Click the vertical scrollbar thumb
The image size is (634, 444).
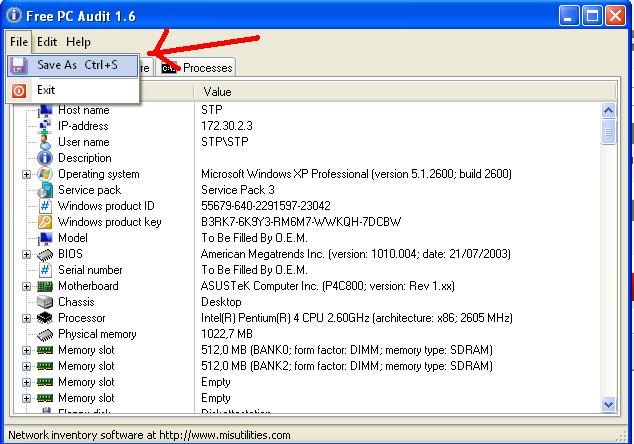[x=609, y=131]
